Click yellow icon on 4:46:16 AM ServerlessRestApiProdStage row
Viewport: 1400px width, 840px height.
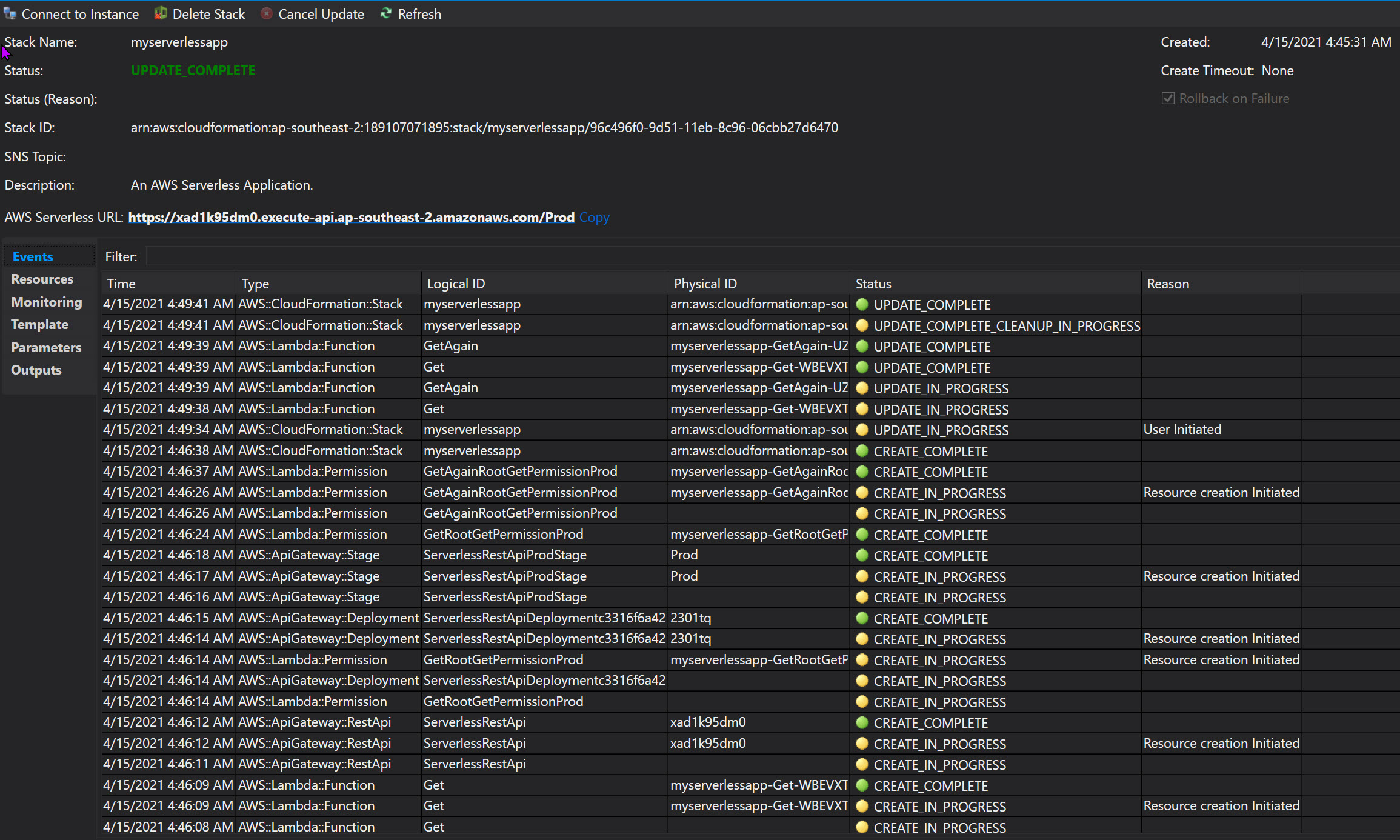click(x=862, y=597)
